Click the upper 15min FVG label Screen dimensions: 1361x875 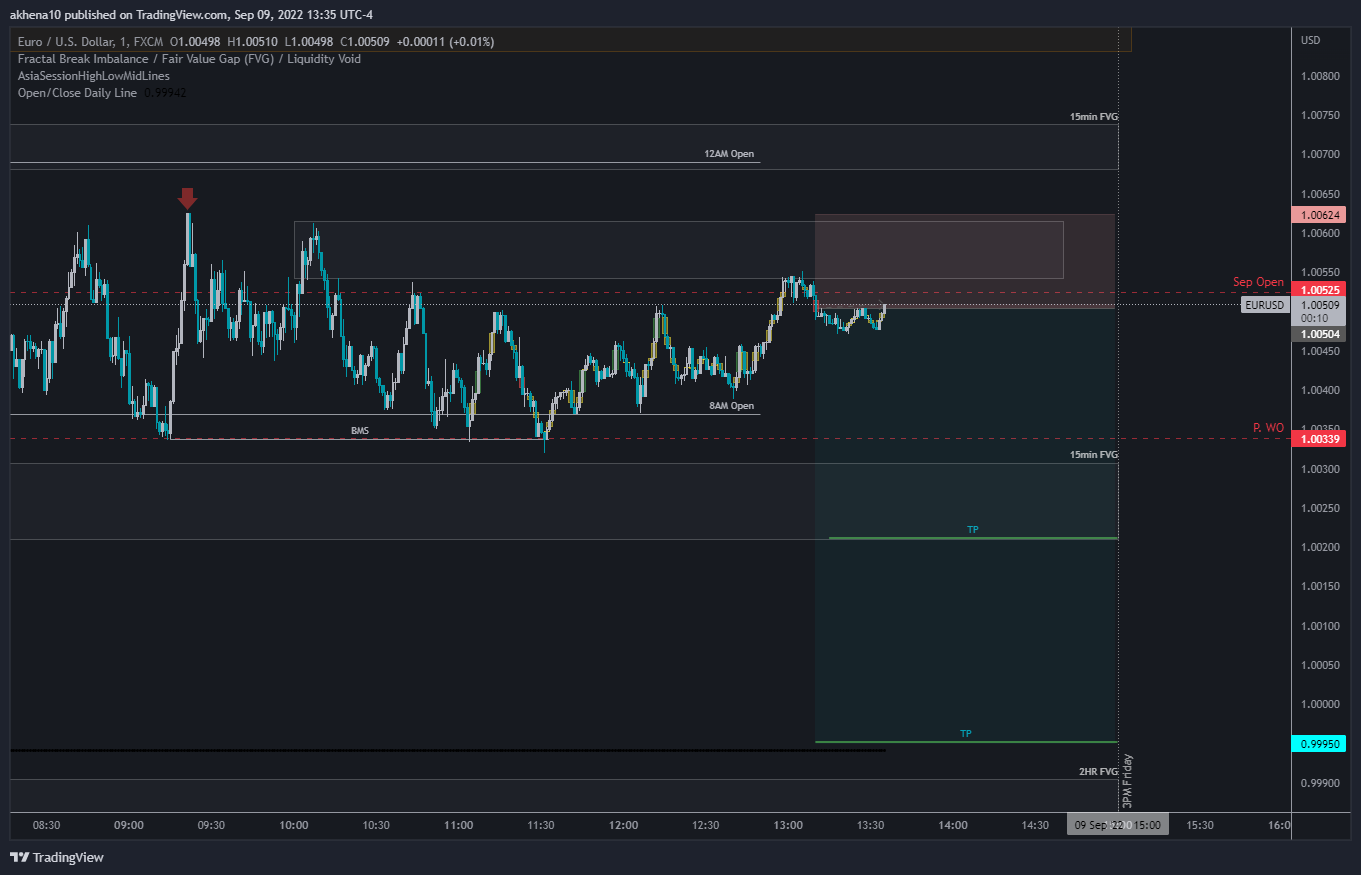(x=1093, y=117)
